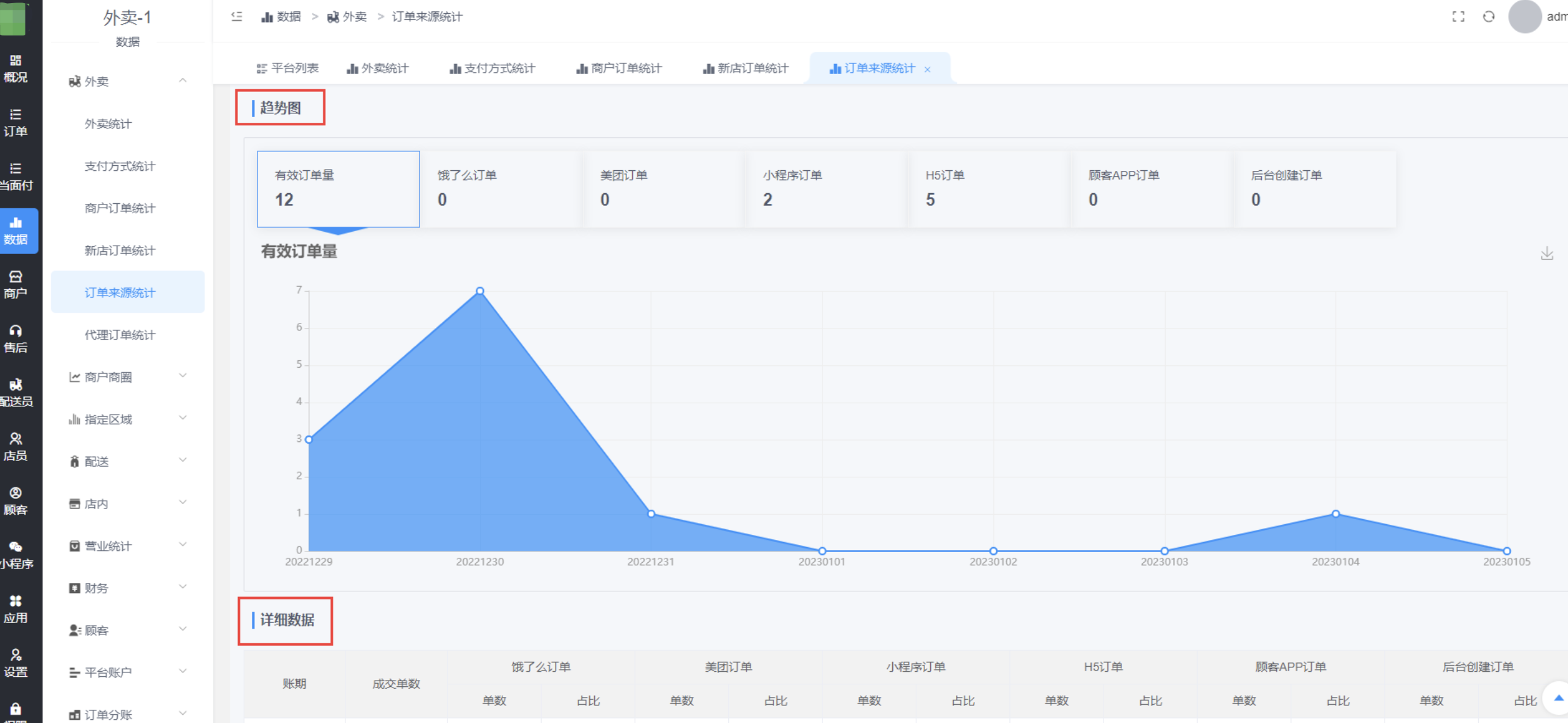Select the 顾客APP订单 stat card

(x=1152, y=189)
